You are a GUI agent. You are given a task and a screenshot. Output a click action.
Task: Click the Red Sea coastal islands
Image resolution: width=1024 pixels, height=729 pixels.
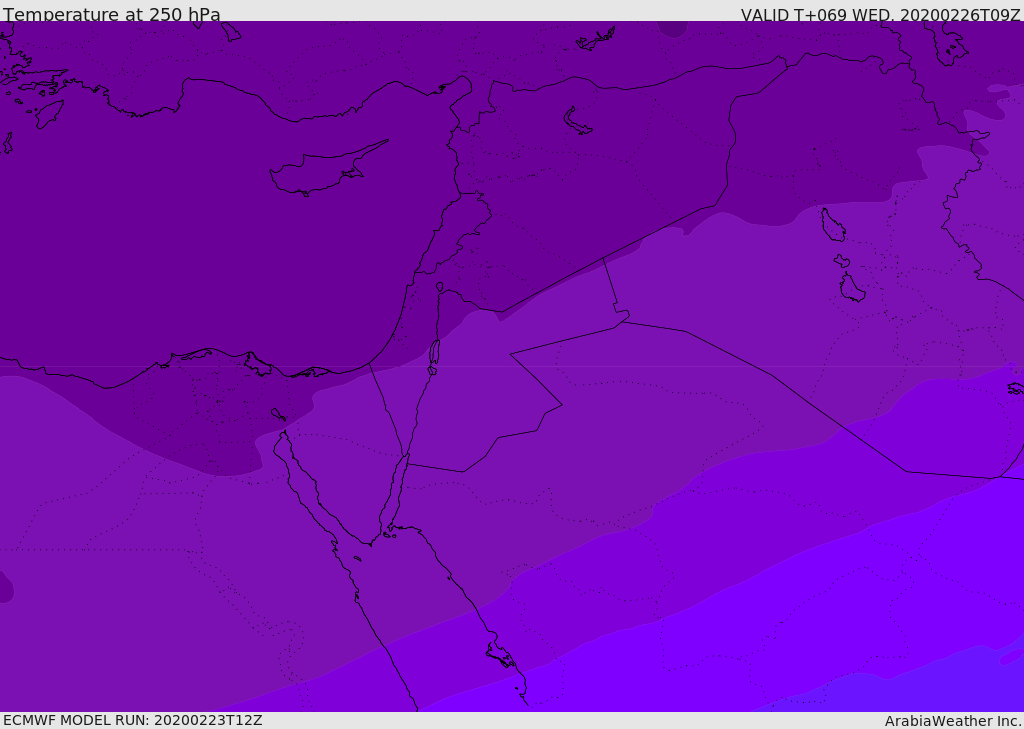(x=500, y=655)
